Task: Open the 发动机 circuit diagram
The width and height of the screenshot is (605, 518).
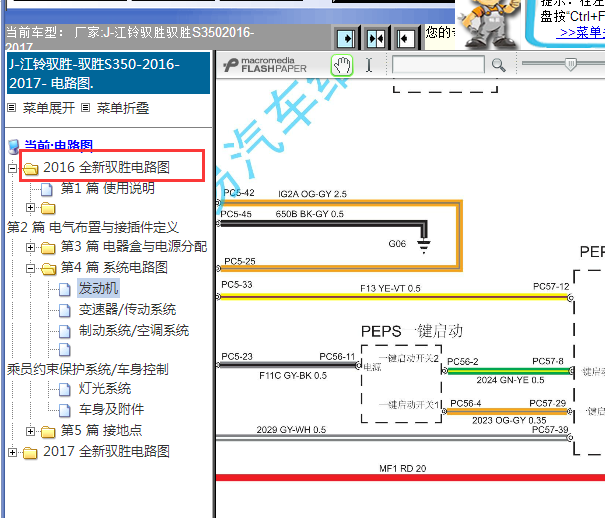Action: tap(98, 289)
